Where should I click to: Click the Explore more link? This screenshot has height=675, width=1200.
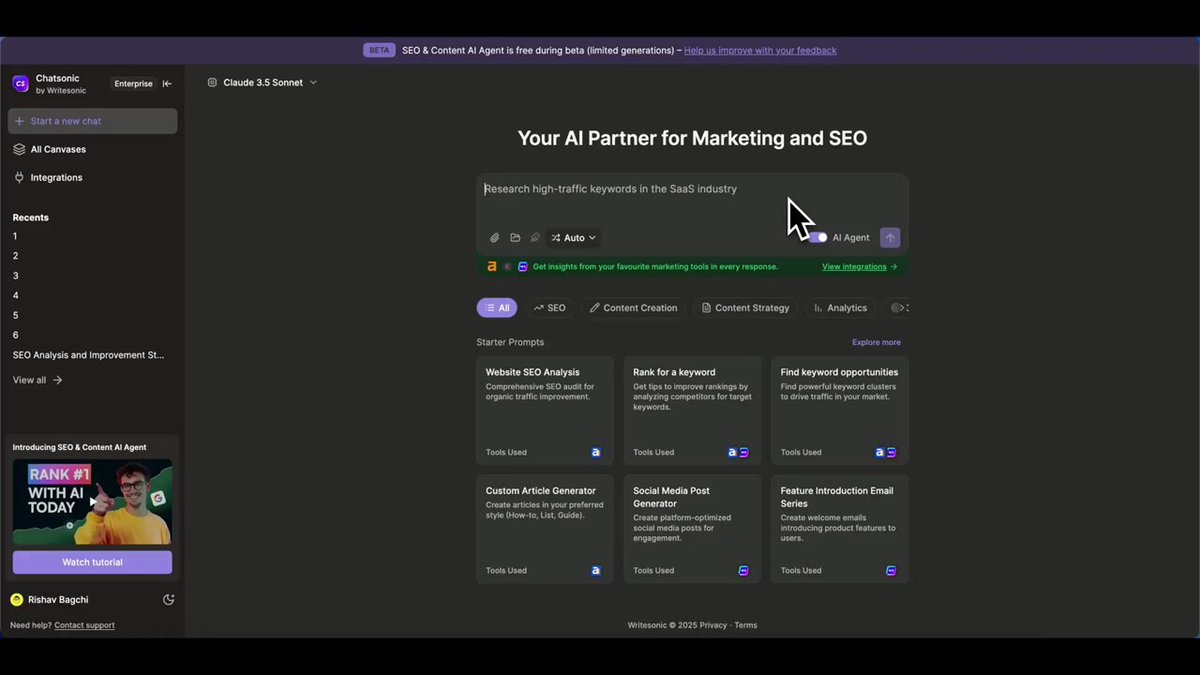876,342
